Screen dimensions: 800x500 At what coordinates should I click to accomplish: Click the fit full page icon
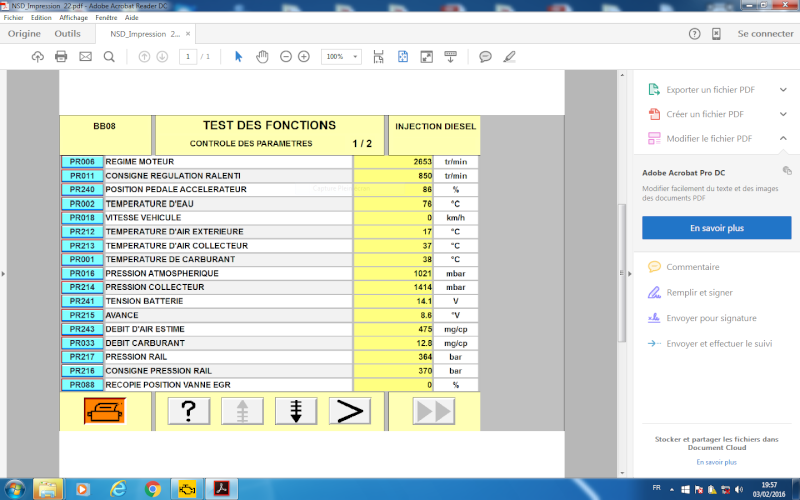point(403,57)
